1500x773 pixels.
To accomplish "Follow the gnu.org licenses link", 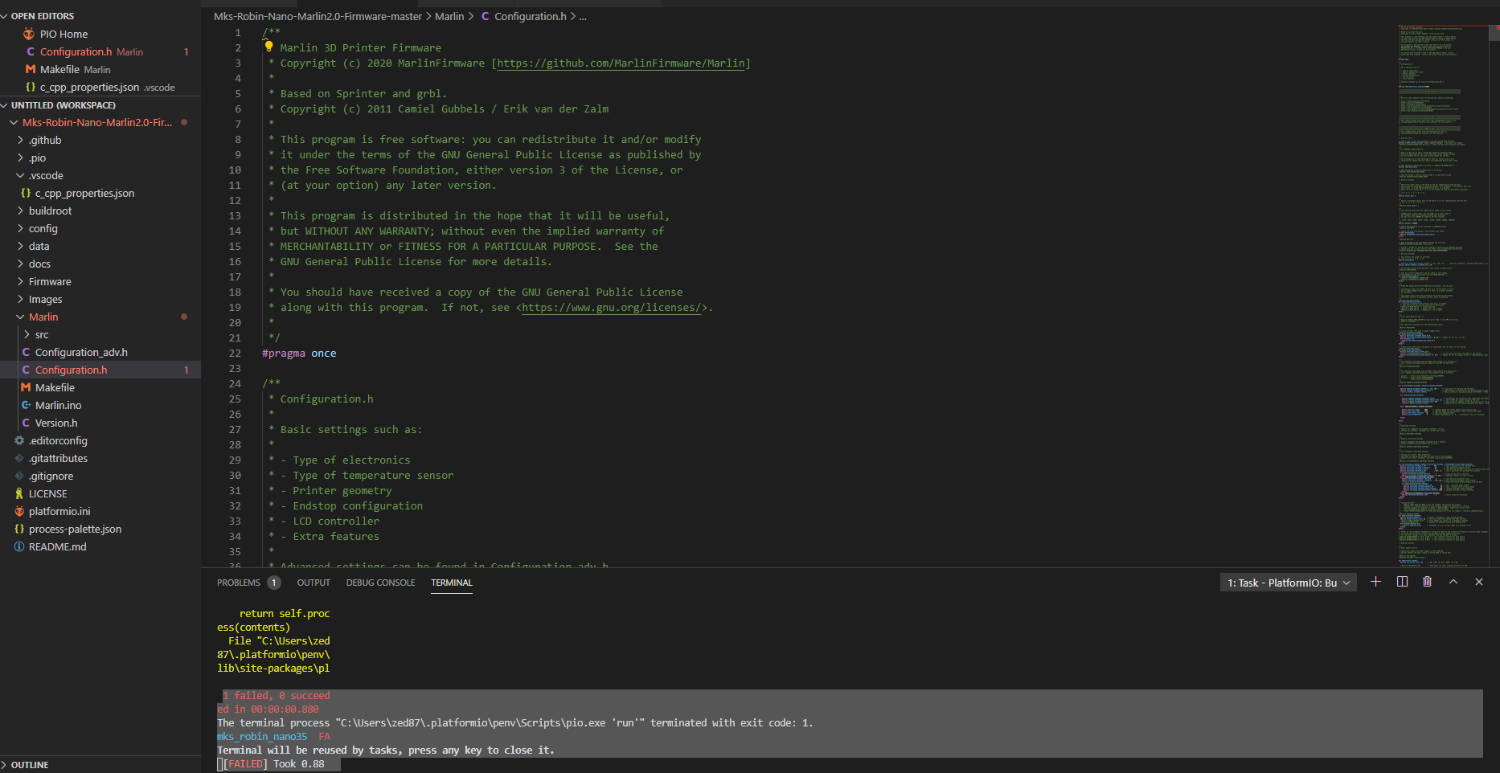I will point(614,308).
